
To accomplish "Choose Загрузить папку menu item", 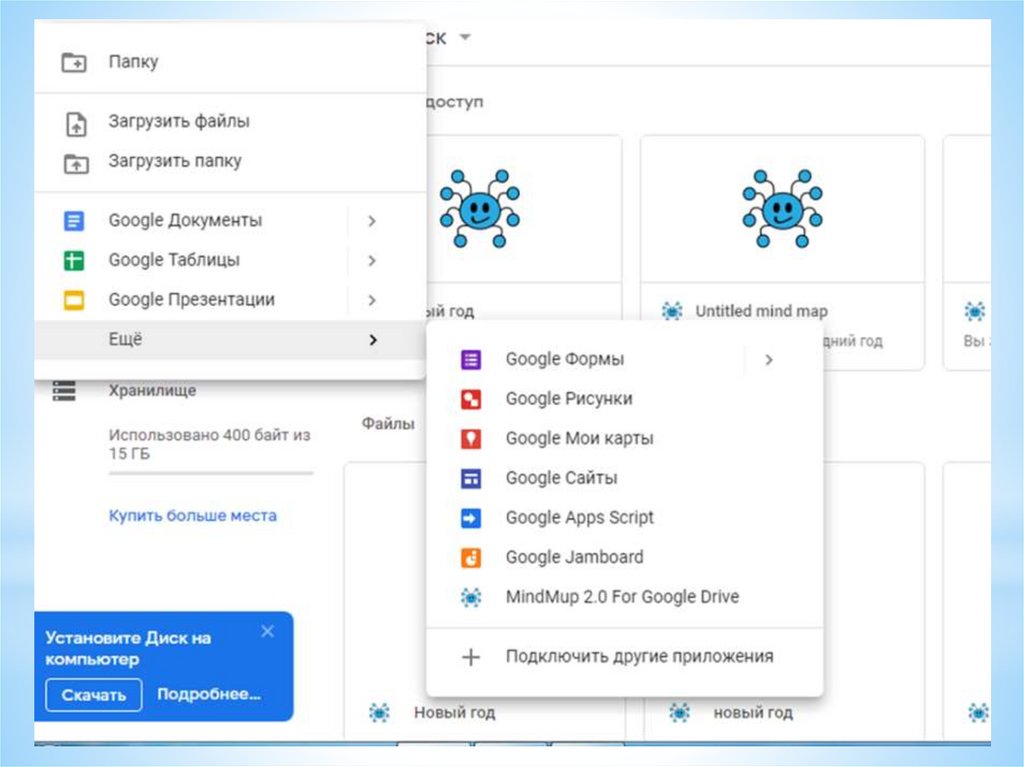I will 175,161.
